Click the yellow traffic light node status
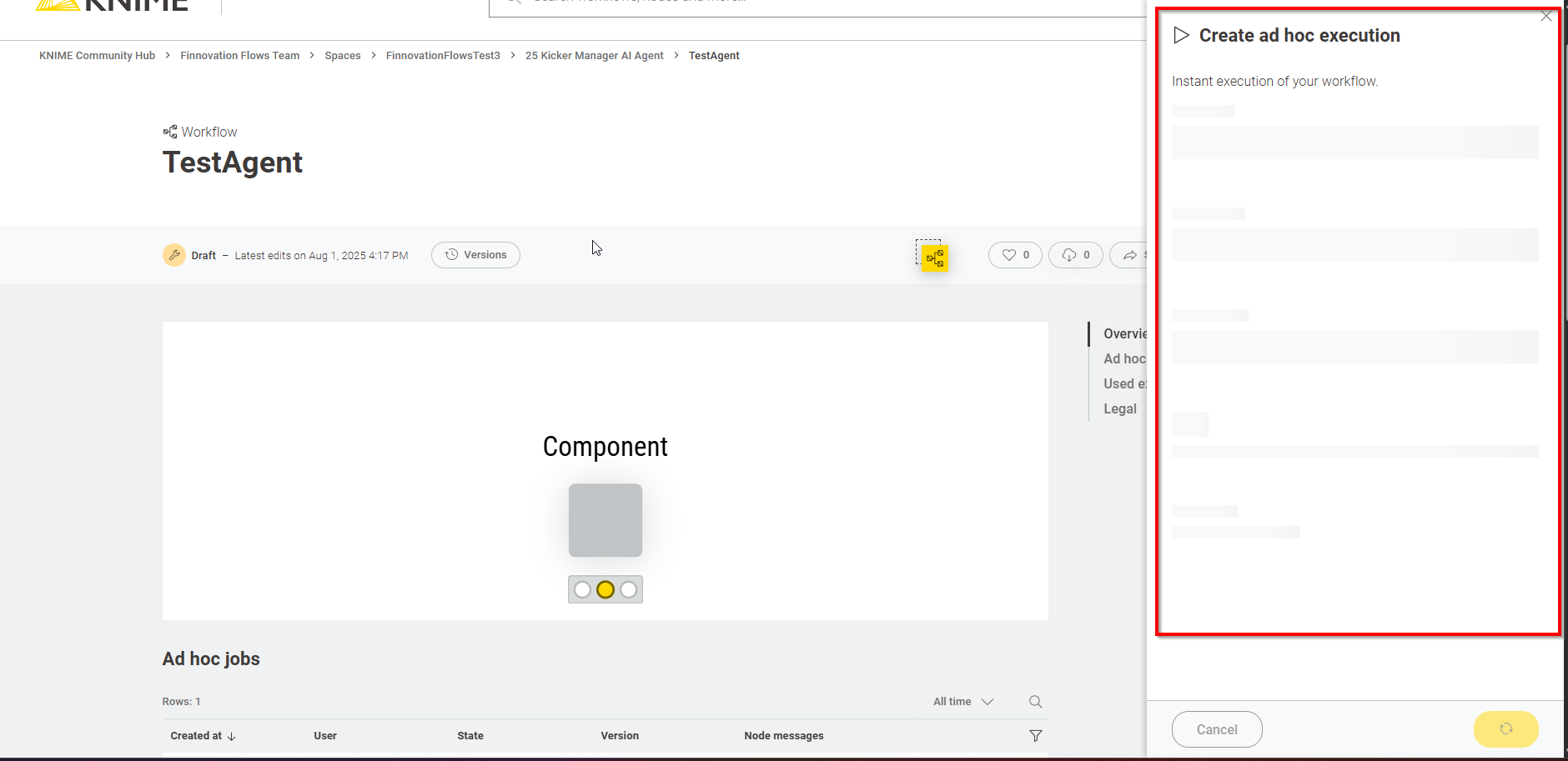Viewport: 1568px width, 761px height. pyautogui.click(x=606, y=590)
